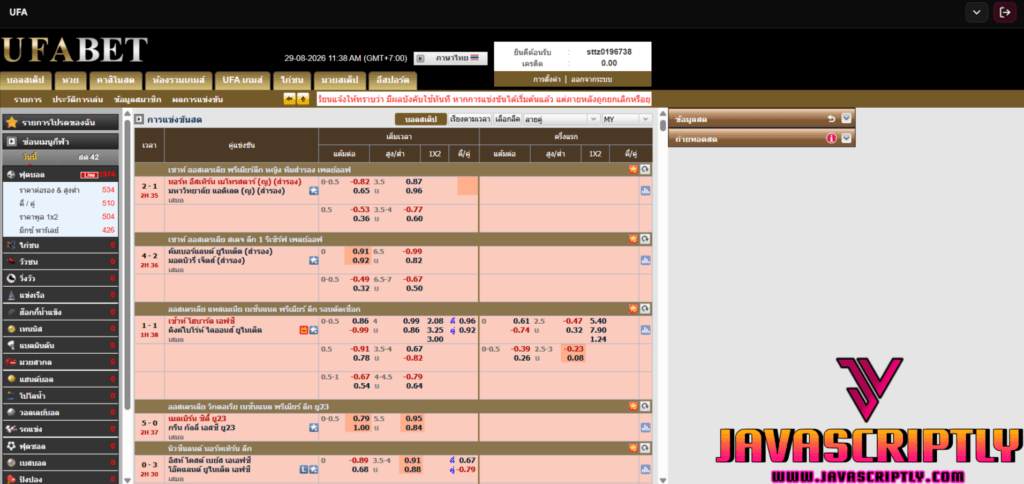Open the รายการ submenu link

point(27,100)
